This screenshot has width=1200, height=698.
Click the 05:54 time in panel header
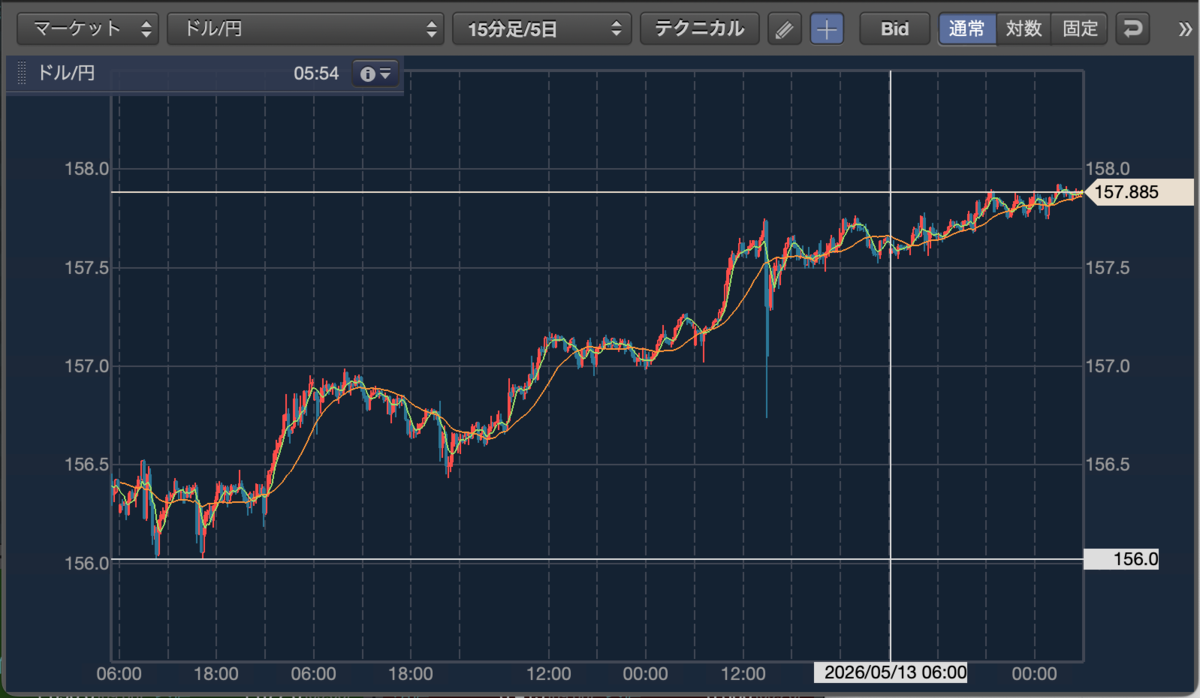click(x=317, y=74)
